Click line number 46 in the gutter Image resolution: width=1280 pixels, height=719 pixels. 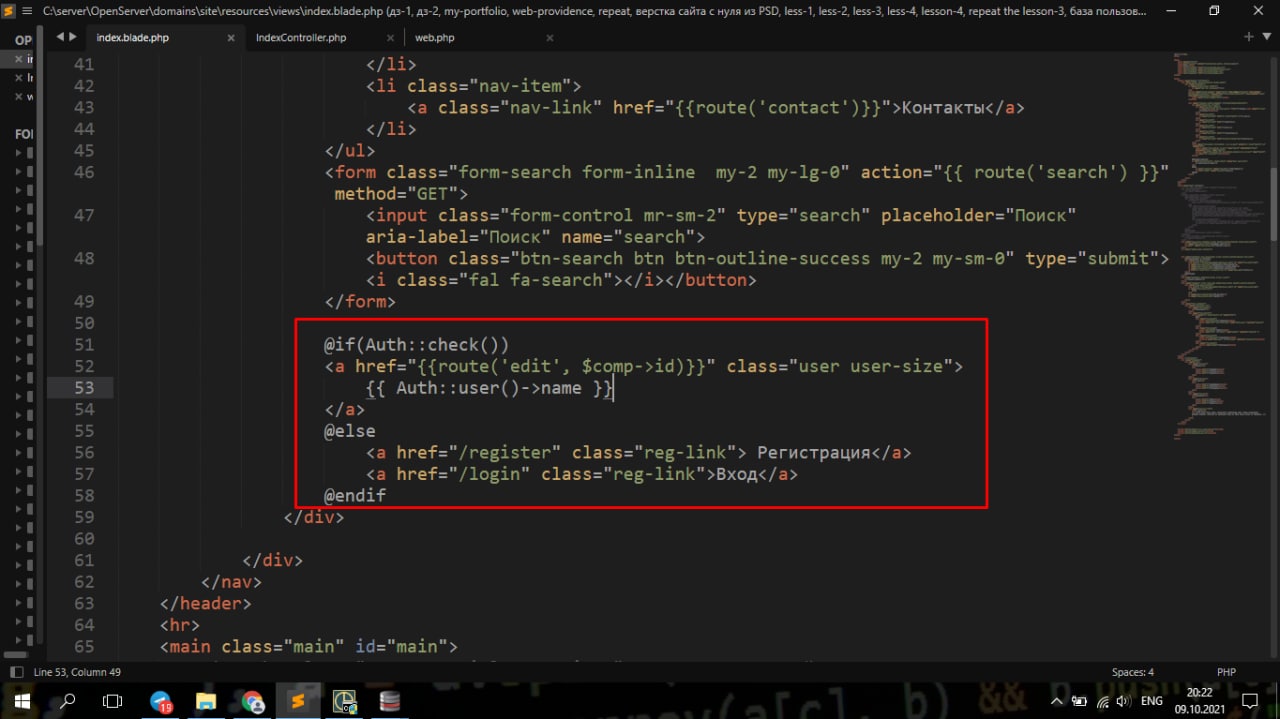[83, 172]
